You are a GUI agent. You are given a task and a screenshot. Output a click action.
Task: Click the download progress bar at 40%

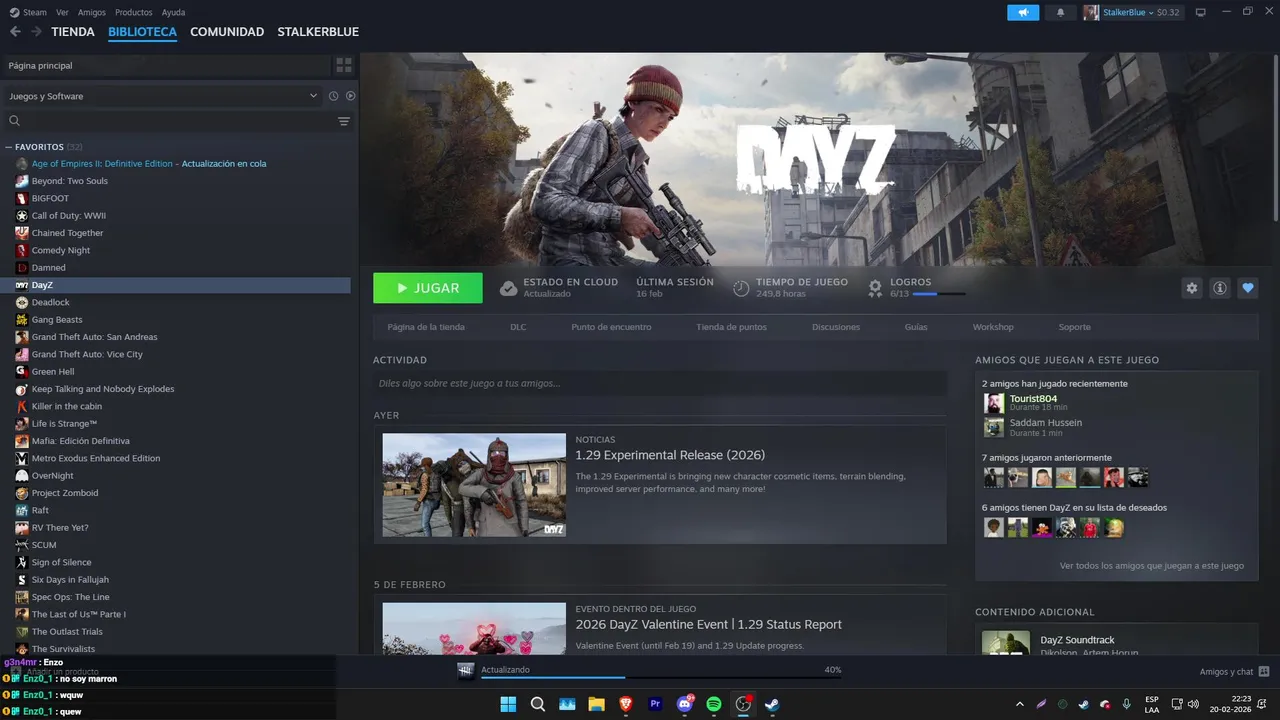click(661, 677)
